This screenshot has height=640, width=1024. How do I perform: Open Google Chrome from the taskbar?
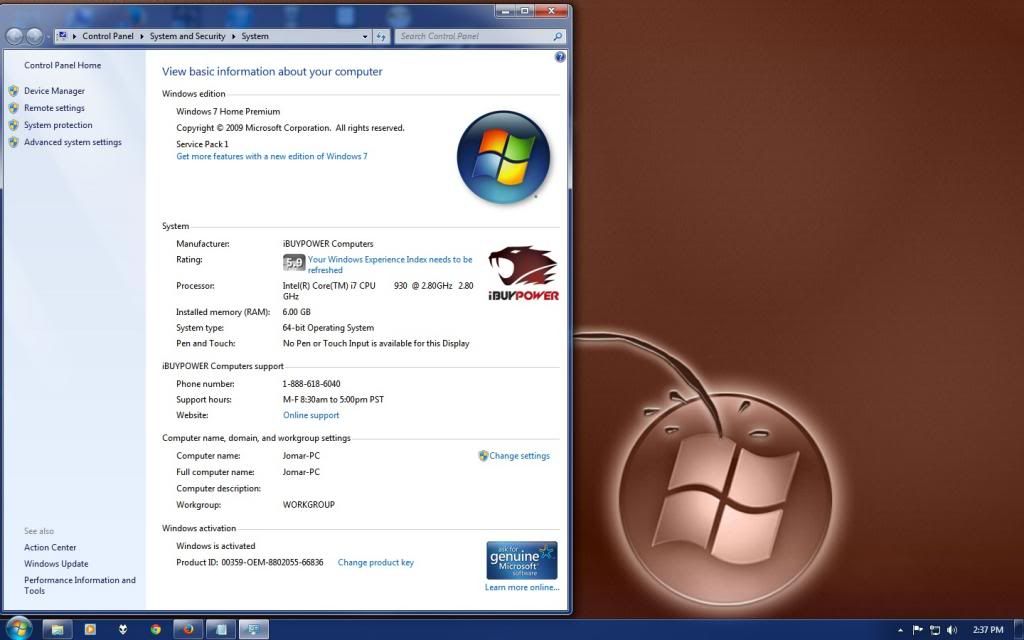(155, 629)
